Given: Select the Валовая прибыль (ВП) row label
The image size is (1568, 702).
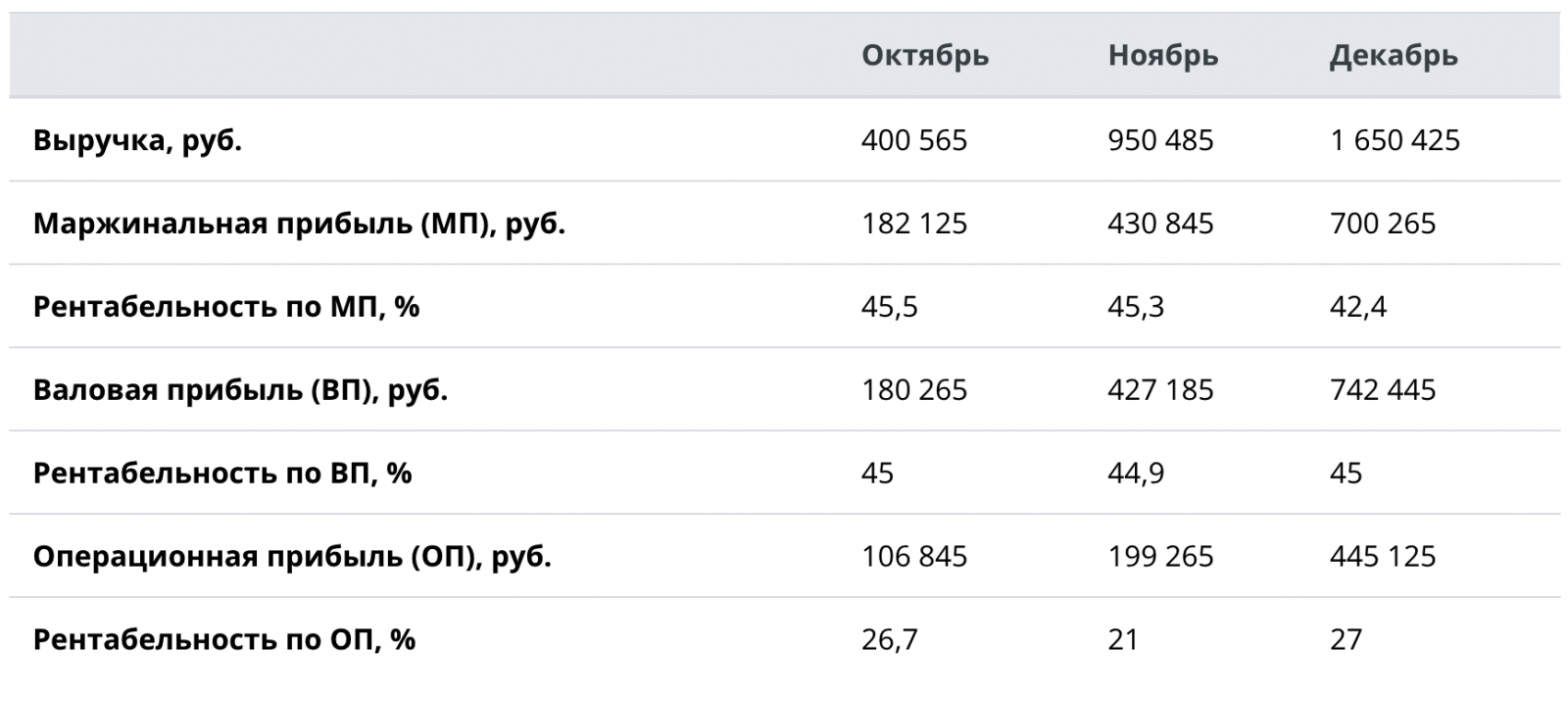Looking at the screenshot, I should 240,391.
